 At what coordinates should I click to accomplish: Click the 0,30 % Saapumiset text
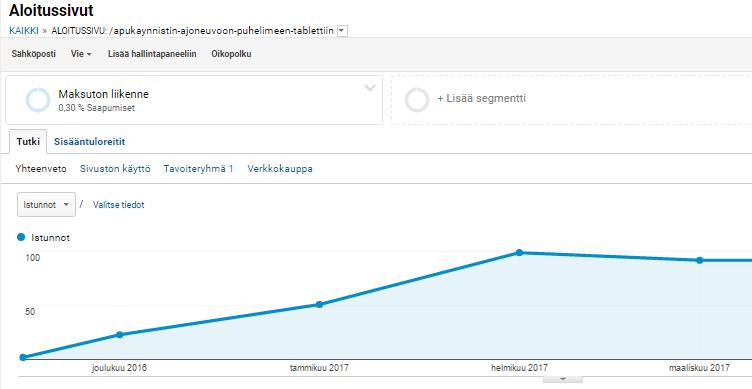click(96, 108)
